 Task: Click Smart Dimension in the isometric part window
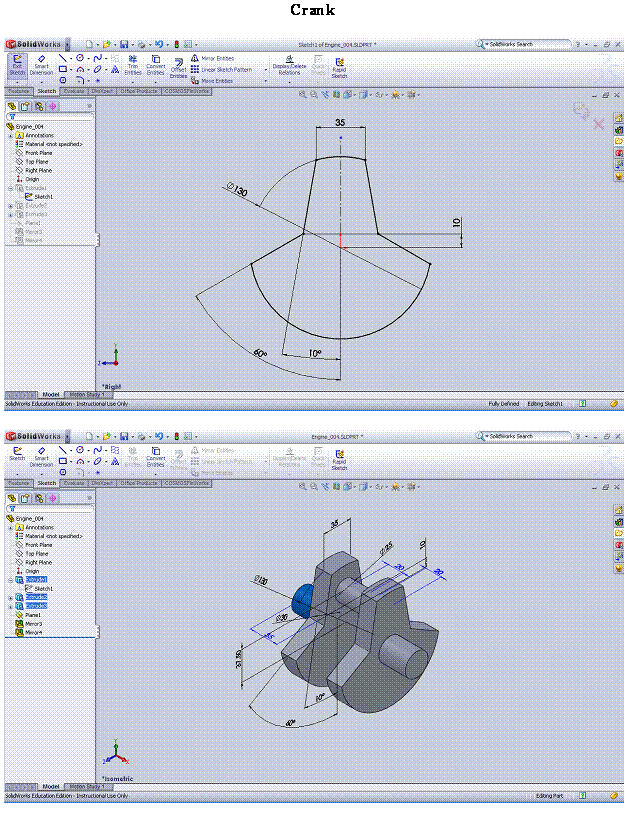pos(41,457)
